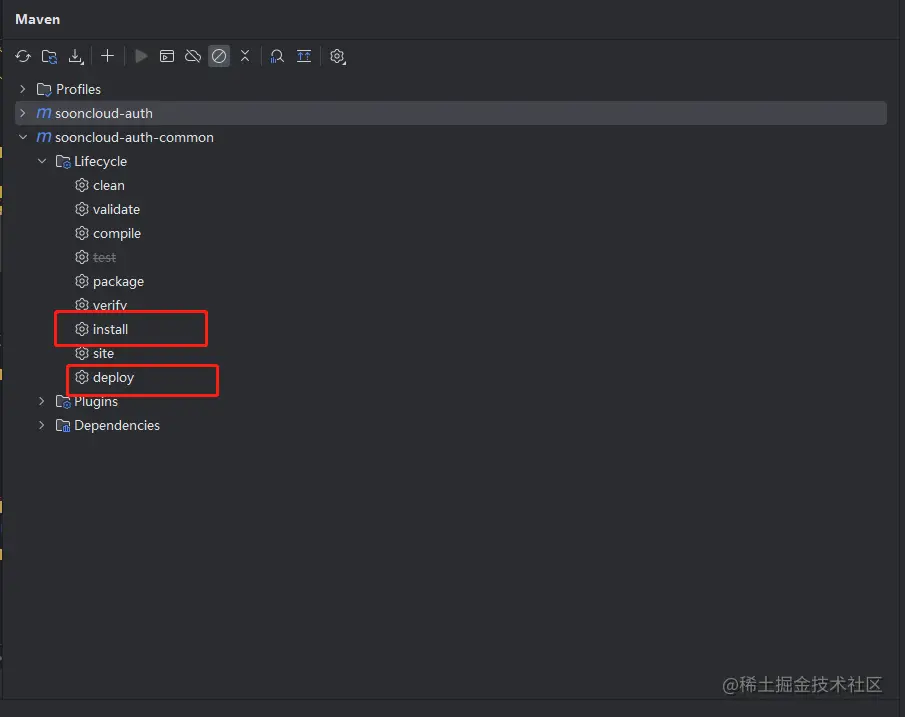Image resolution: width=905 pixels, height=717 pixels.
Task: Click Download Sources and Documentation icon
Action: click(x=76, y=56)
